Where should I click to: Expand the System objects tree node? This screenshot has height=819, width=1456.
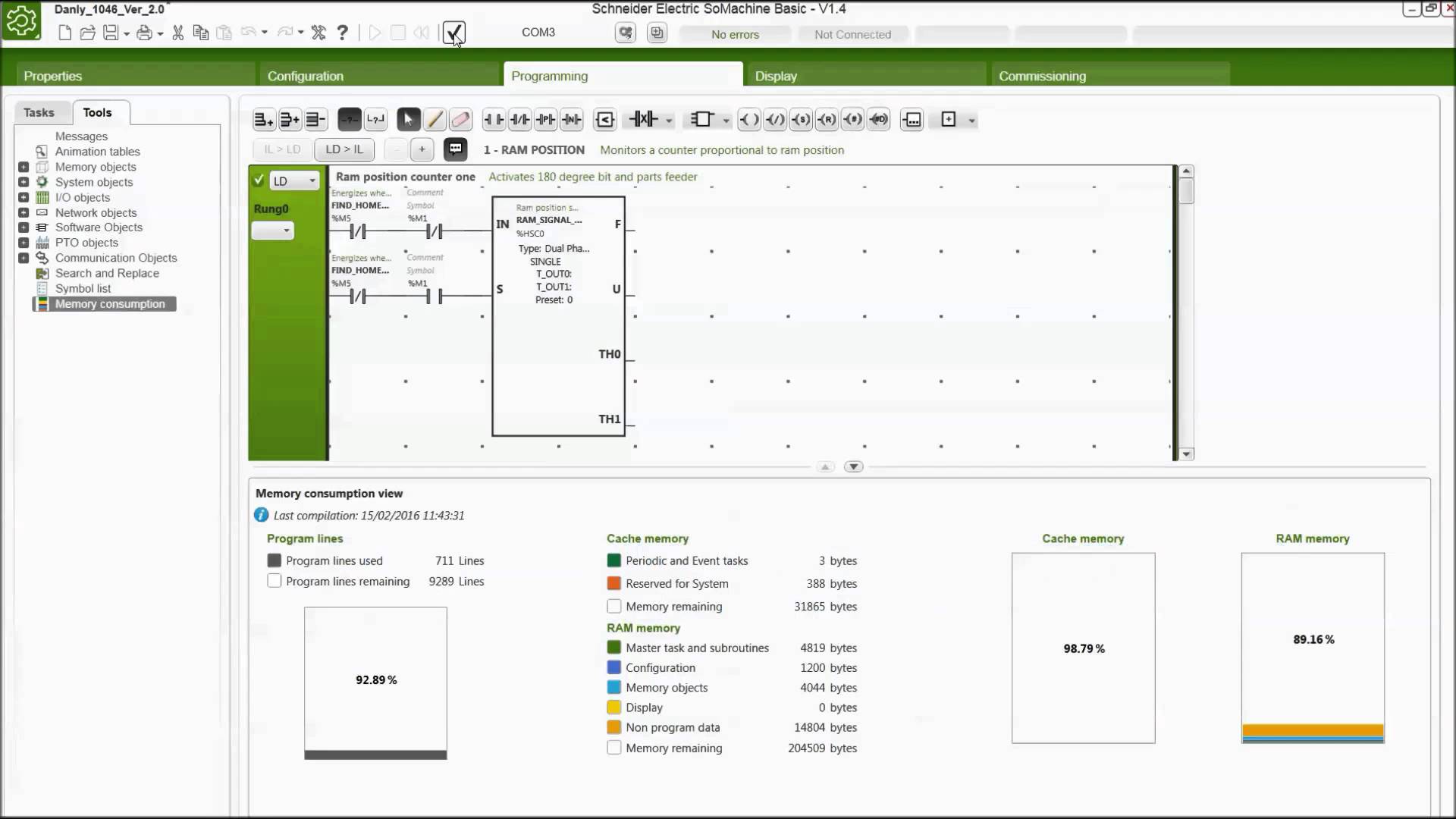point(24,182)
